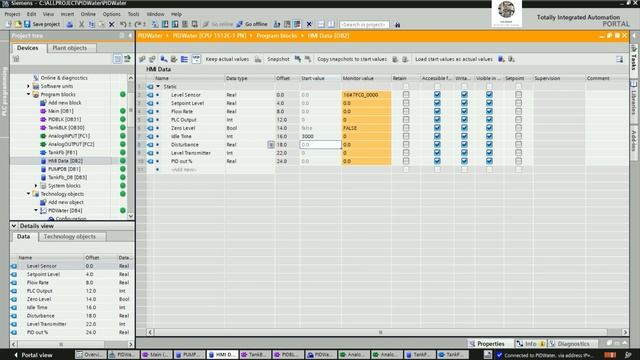Screen dimensions: 640x360
Task: Click the Go offline button
Action: click(252, 24)
